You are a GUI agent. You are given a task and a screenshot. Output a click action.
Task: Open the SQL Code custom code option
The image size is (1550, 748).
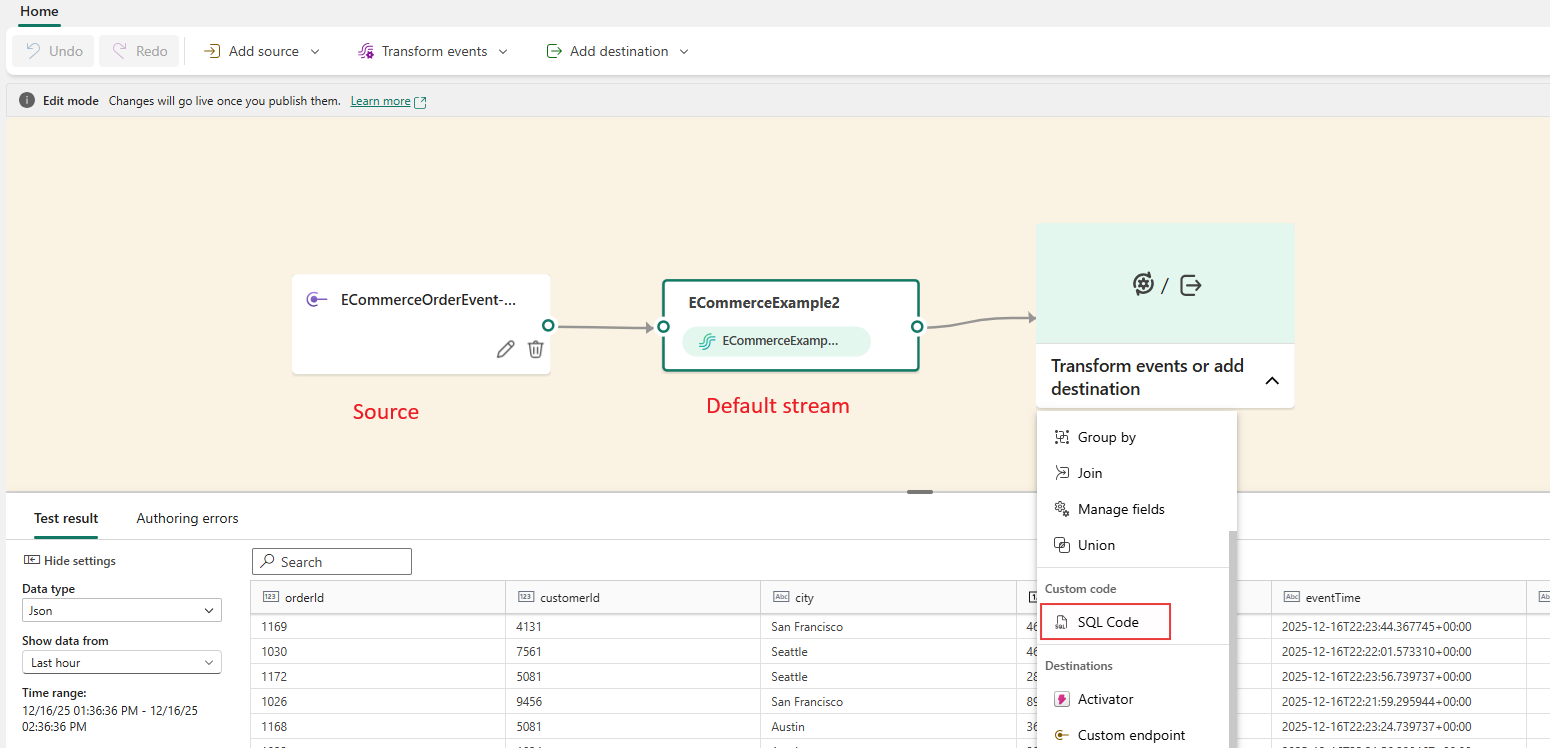click(x=1105, y=621)
